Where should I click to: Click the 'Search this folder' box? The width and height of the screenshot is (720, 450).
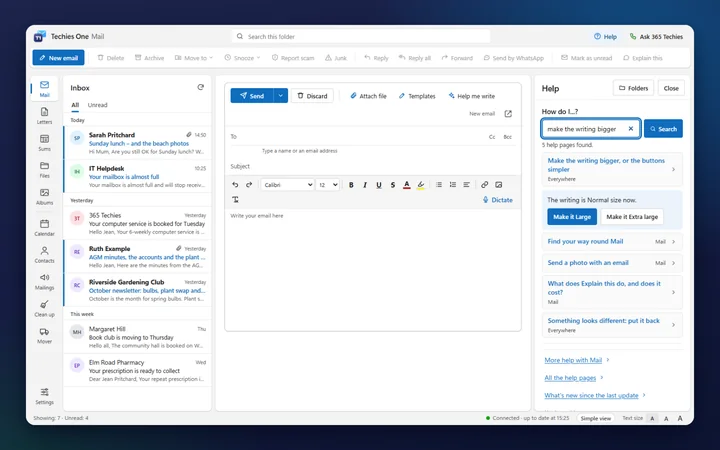click(x=361, y=36)
